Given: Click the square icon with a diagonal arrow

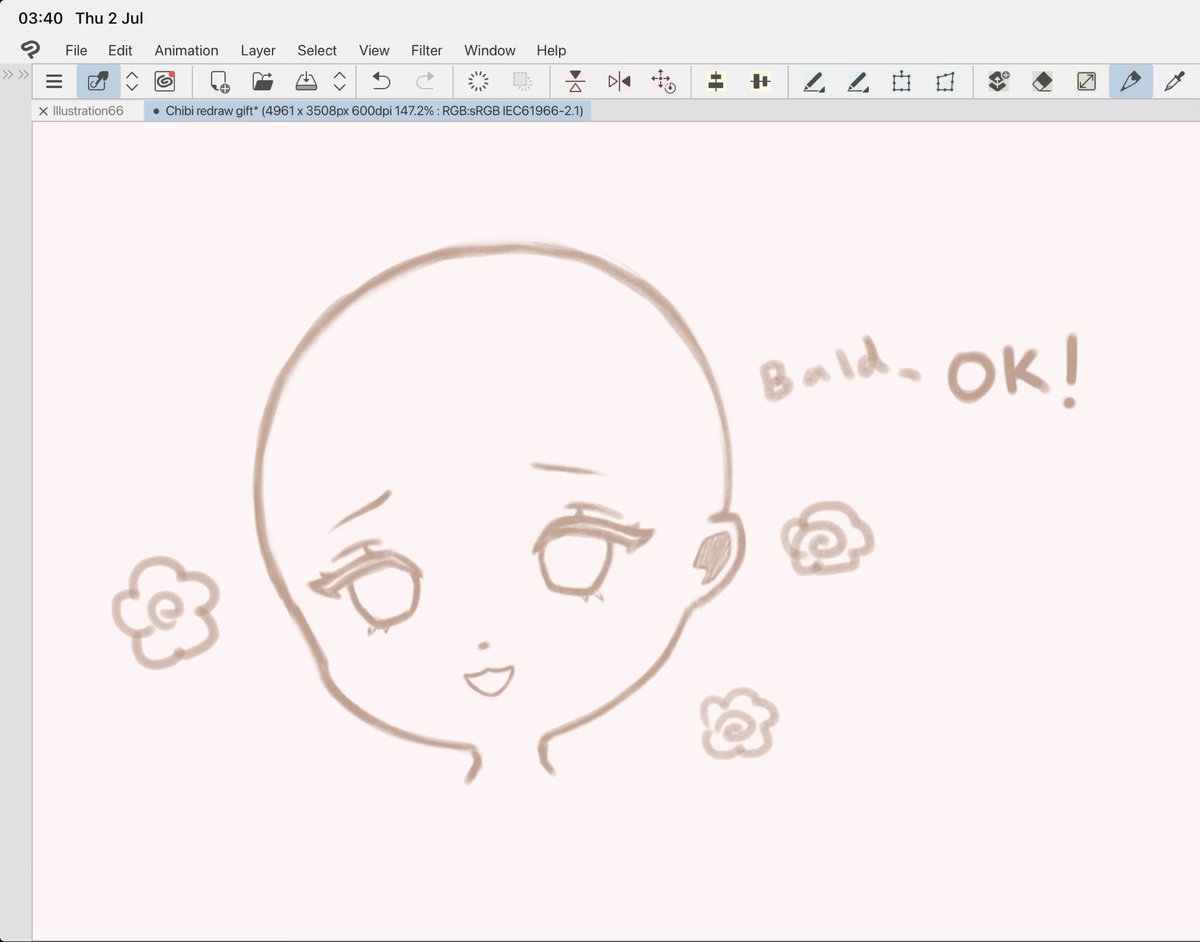Looking at the screenshot, I should coord(1086,82).
